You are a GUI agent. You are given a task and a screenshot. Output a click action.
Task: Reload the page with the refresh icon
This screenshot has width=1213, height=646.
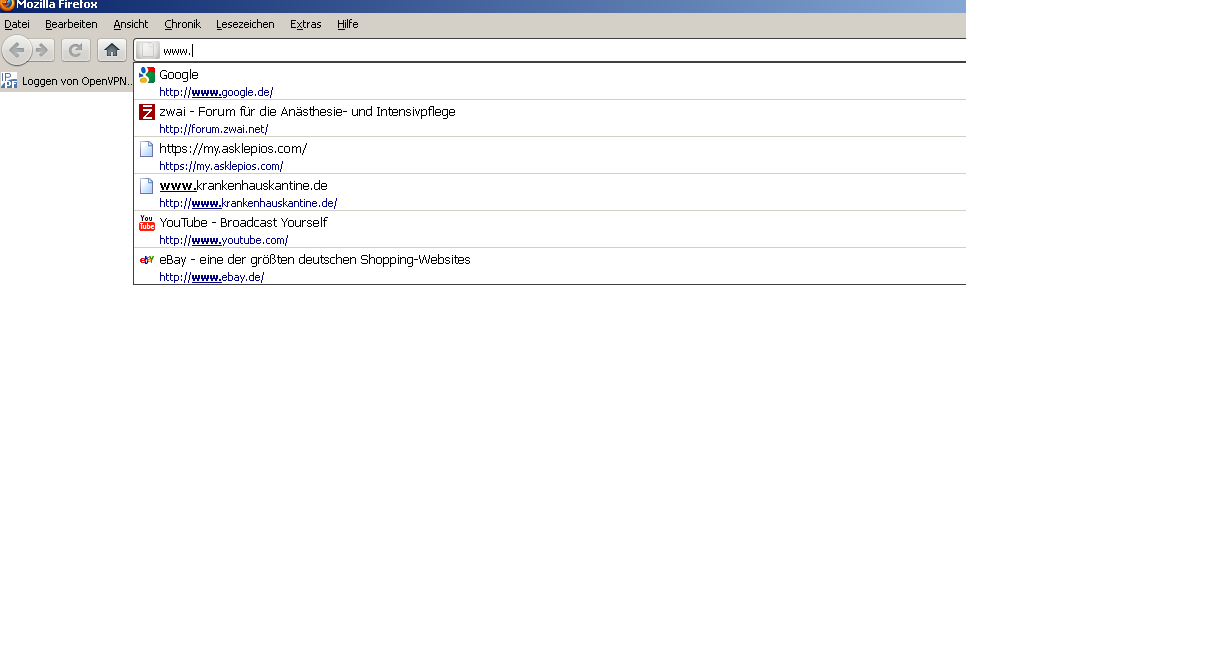coord(75,50)
